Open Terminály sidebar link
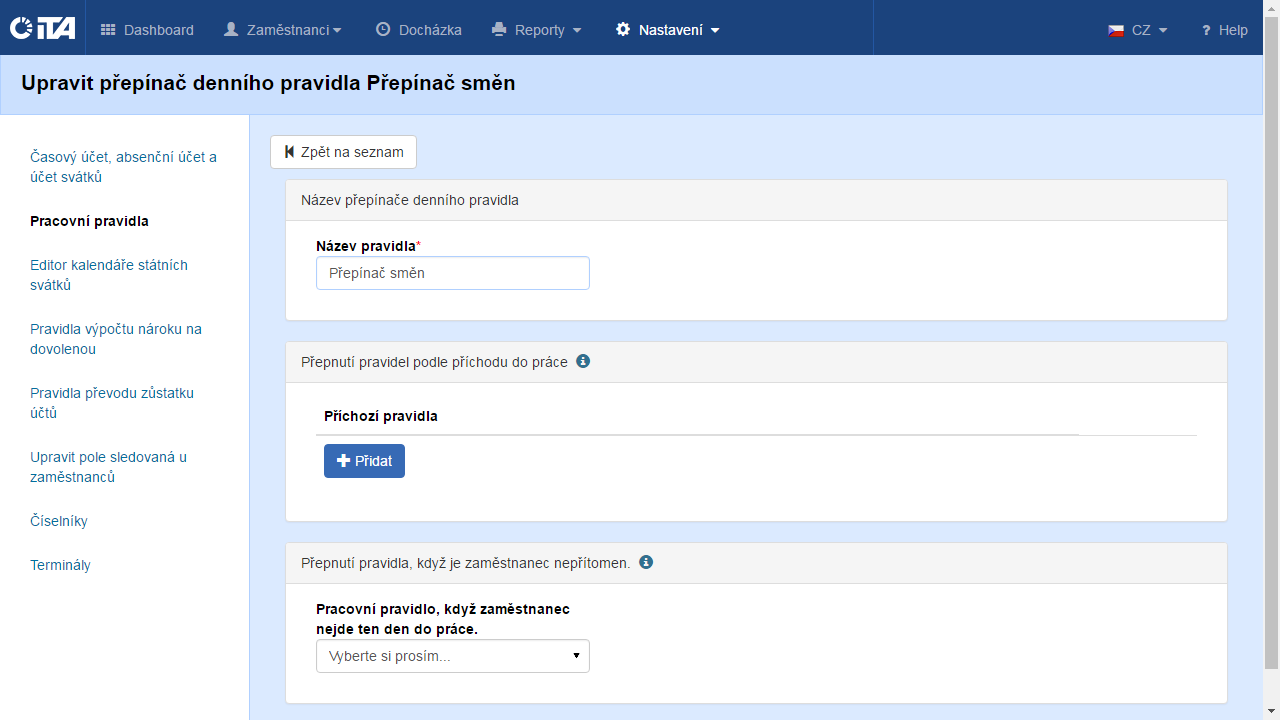 click(x=60, y=565)
